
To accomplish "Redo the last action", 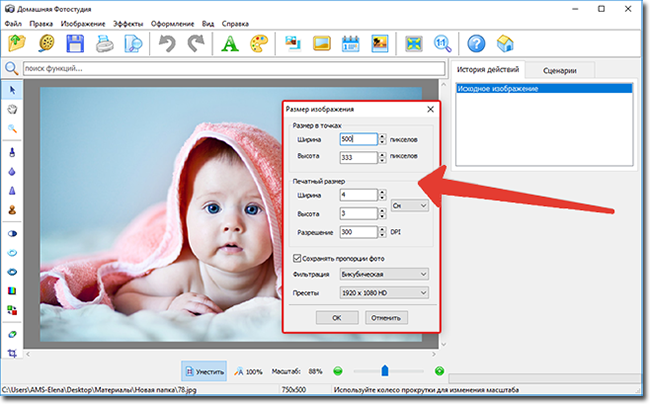I will click(x=196, y=44).
